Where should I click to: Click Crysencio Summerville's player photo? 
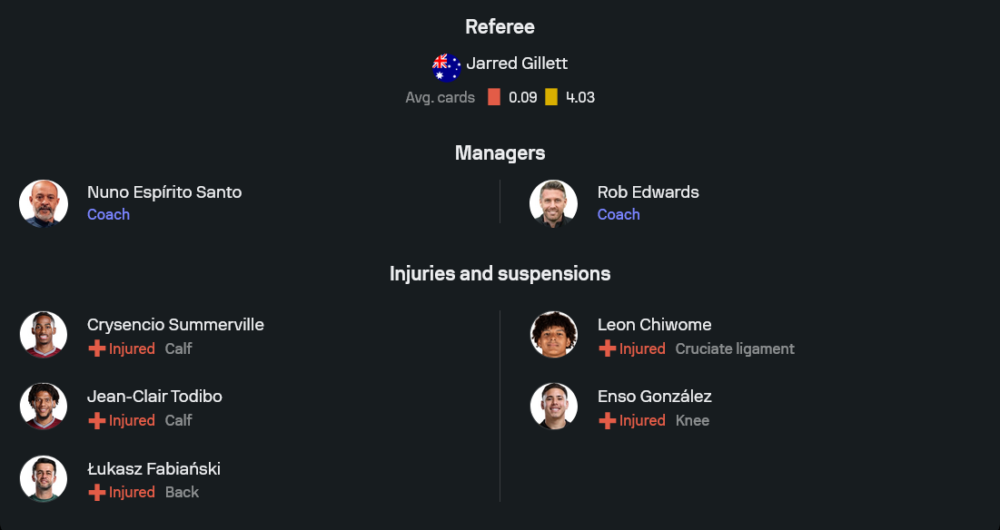click(43, 335)
